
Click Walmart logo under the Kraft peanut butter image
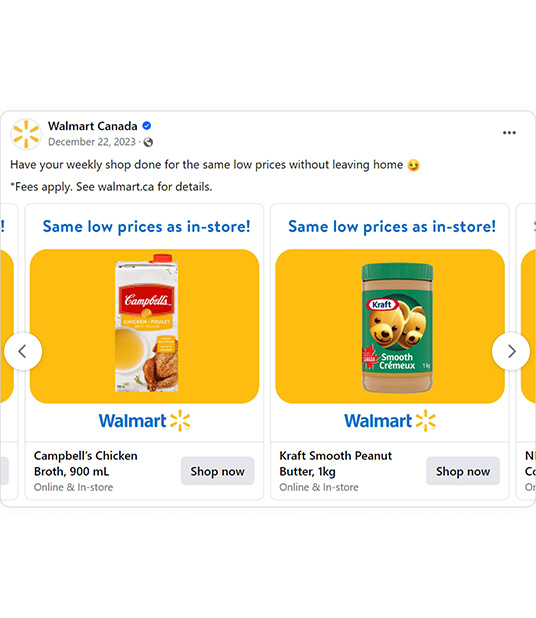coord(390,421)
